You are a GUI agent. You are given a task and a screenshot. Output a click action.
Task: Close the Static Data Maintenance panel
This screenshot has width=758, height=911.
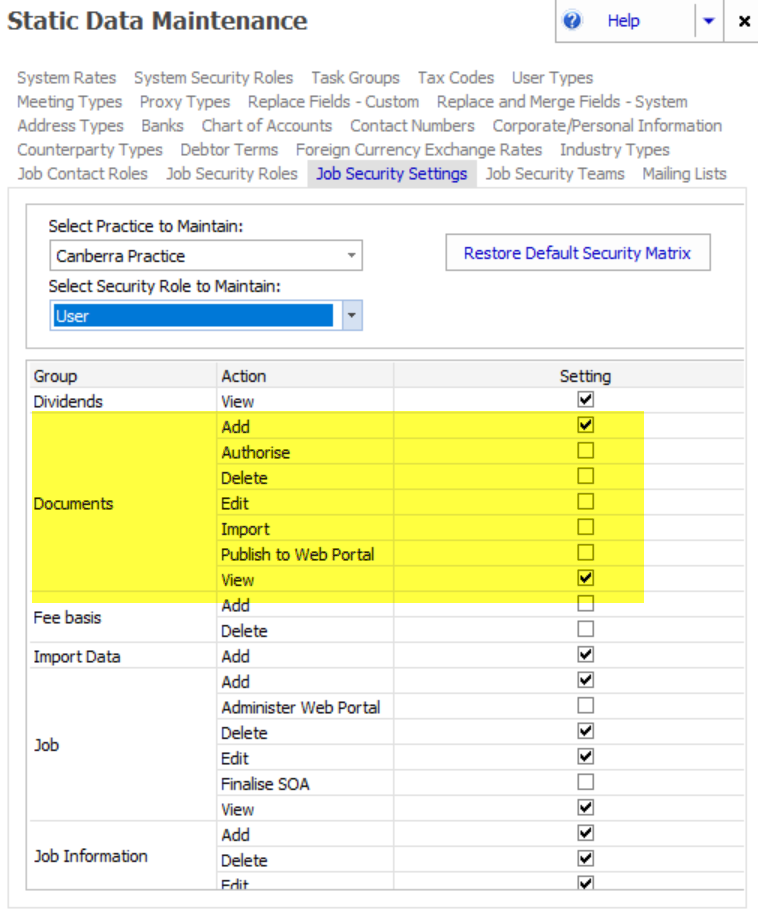(744, 21)
